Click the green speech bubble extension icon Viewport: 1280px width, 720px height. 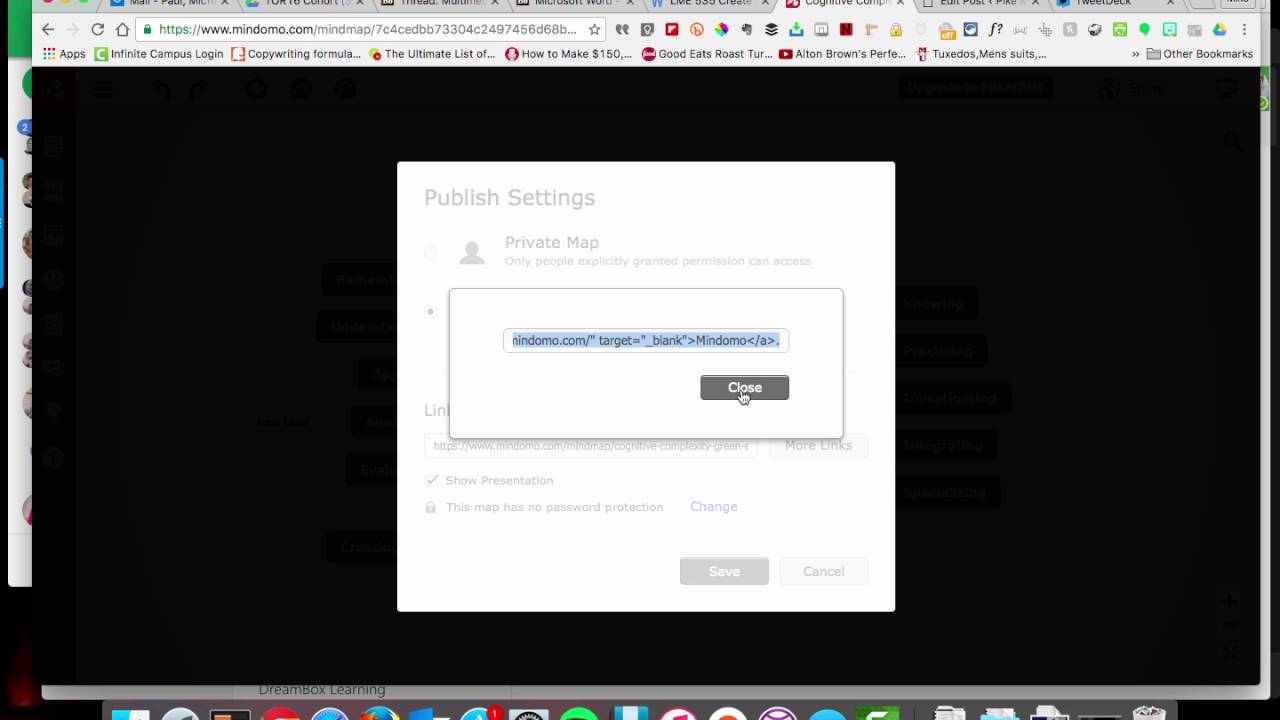pyautogui.click(x=1145, y=30)
